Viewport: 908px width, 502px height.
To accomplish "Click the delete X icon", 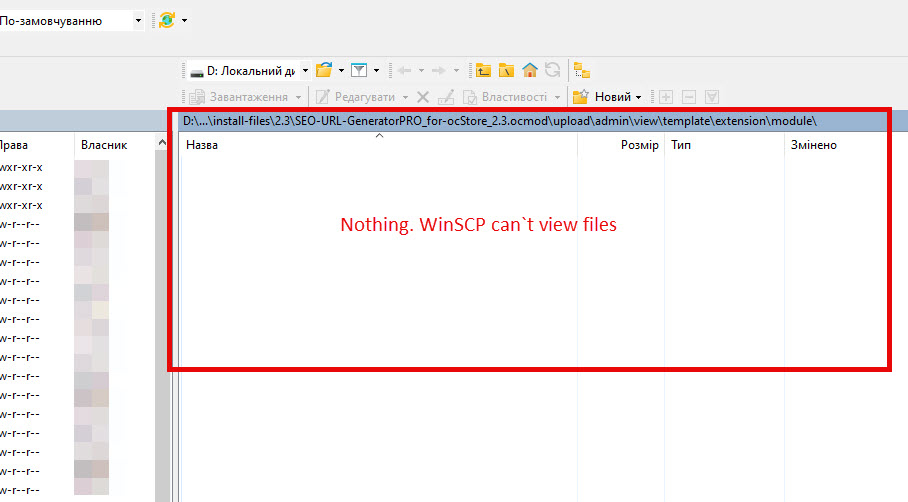I will pyautogui.click(x=423, y=97).
